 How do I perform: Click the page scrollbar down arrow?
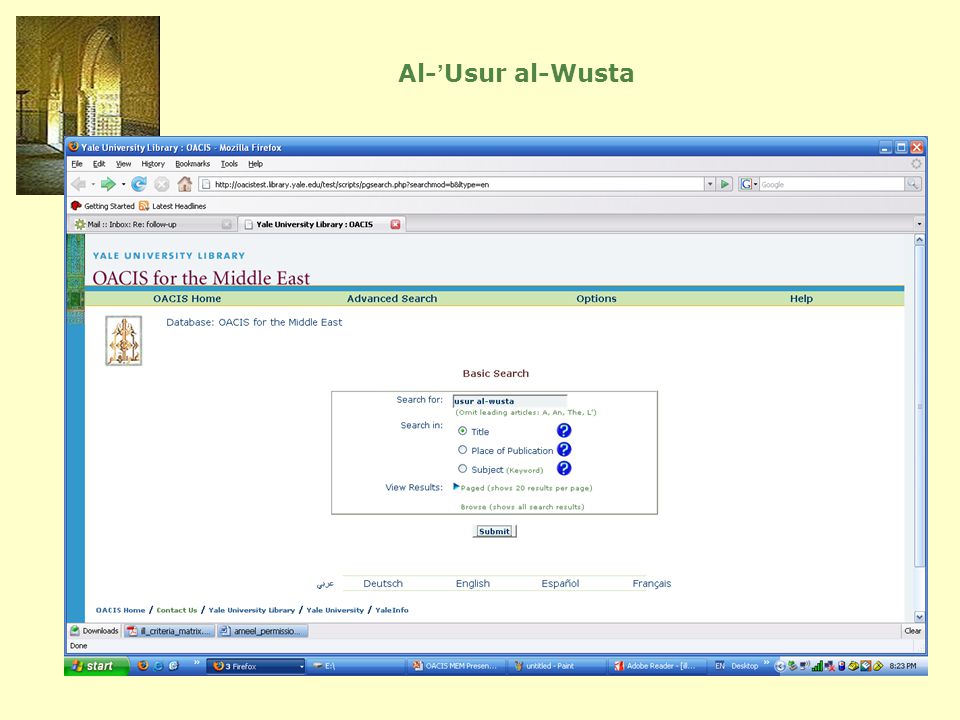(x=919, y=617)
